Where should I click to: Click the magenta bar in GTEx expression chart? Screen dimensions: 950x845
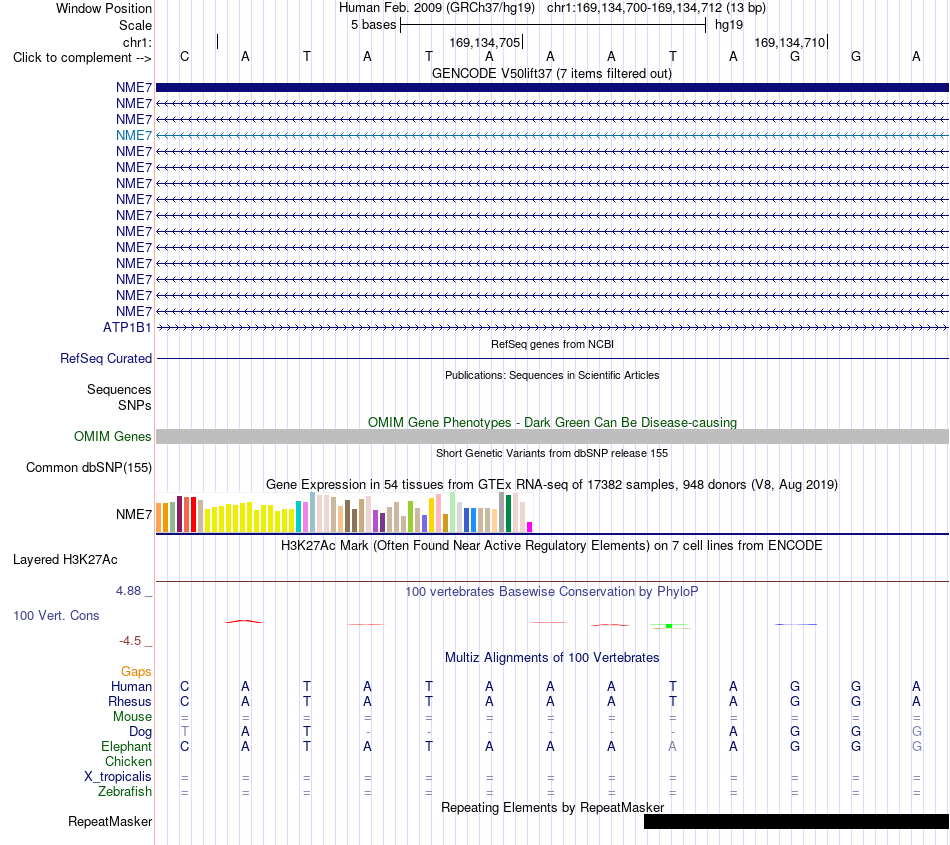[530, 527]
